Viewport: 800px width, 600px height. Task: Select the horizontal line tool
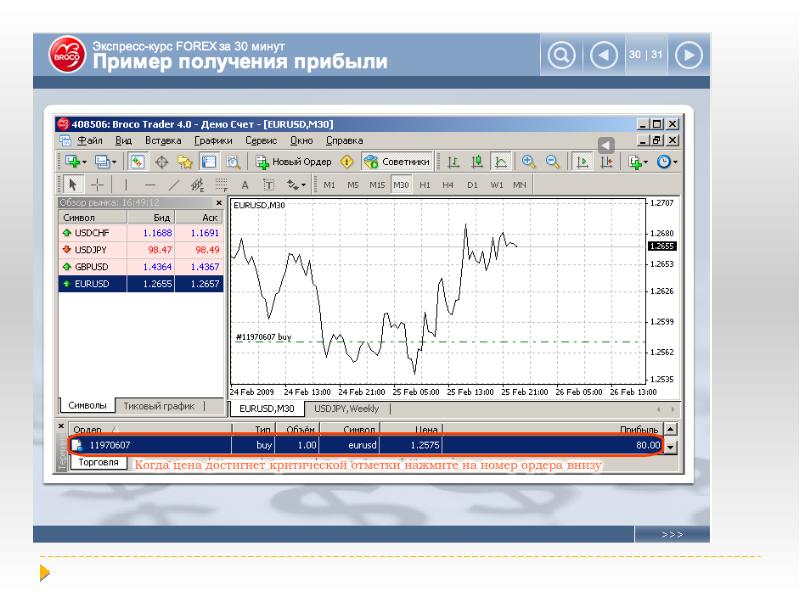coord(150,184)
